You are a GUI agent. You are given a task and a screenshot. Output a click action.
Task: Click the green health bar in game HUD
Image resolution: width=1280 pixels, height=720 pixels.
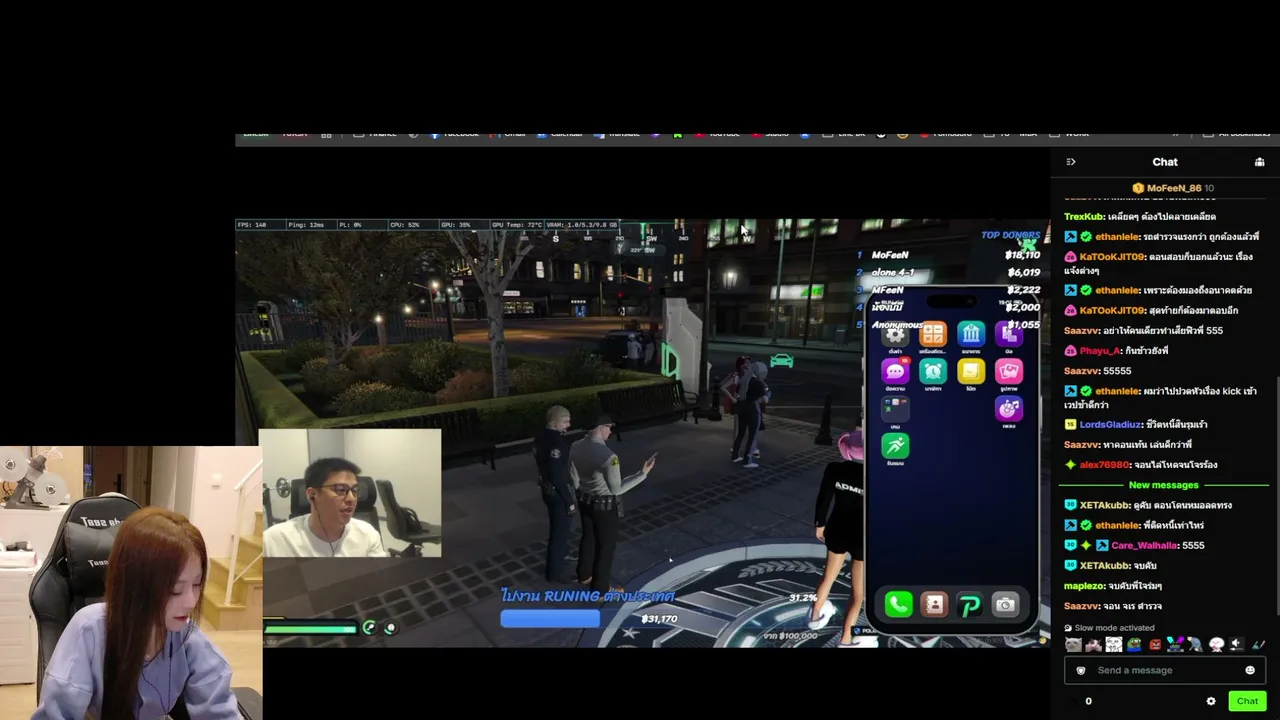coord(310,628)
